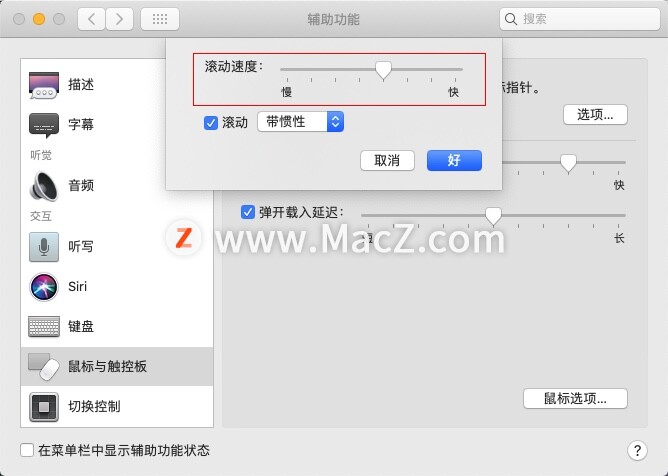Select the 字幕 captions icon
The width and height of the screenshot is (668, 476).
(44, 125)
